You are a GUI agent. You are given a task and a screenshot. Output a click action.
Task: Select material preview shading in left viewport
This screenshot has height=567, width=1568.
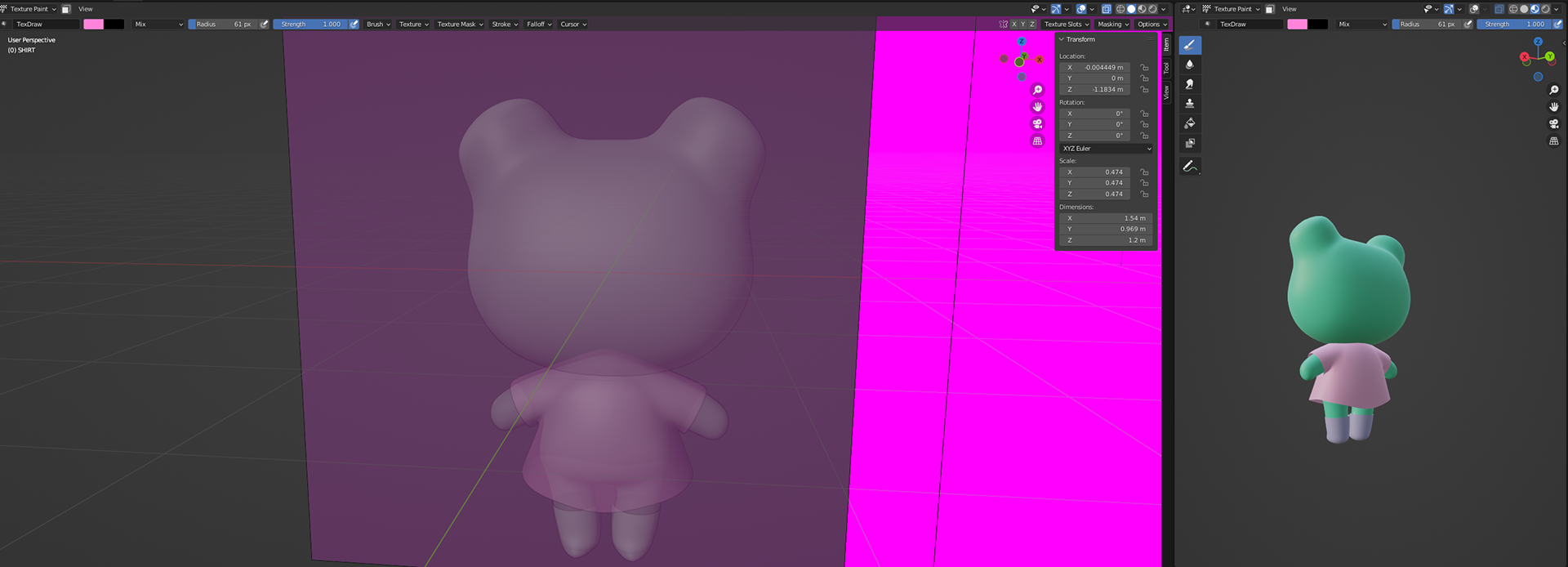[x=1142, y=9]
